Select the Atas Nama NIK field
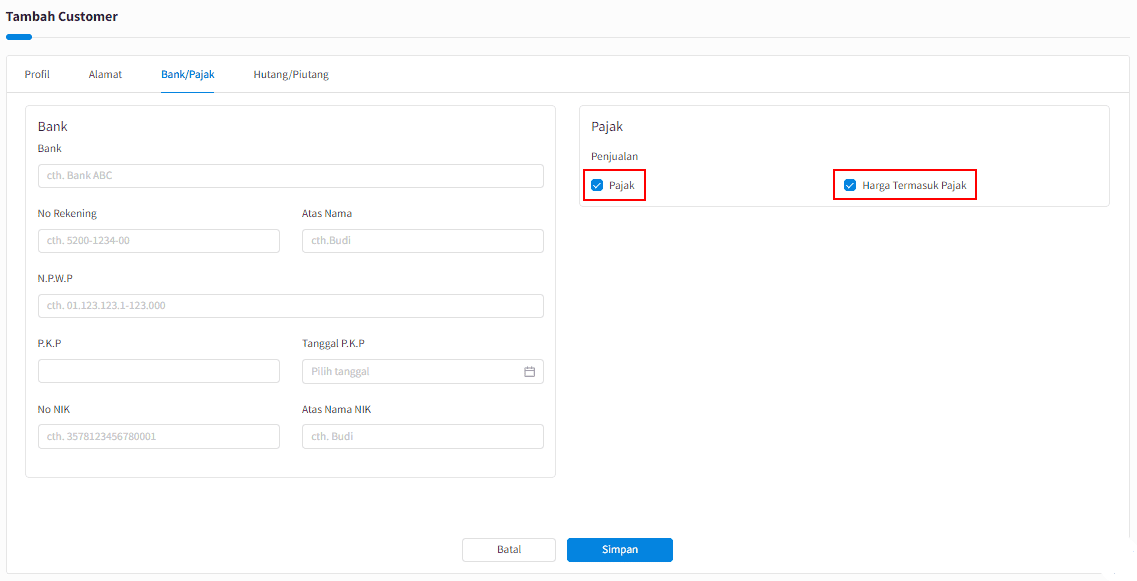The image size is (1137, 581). [423, 437]
